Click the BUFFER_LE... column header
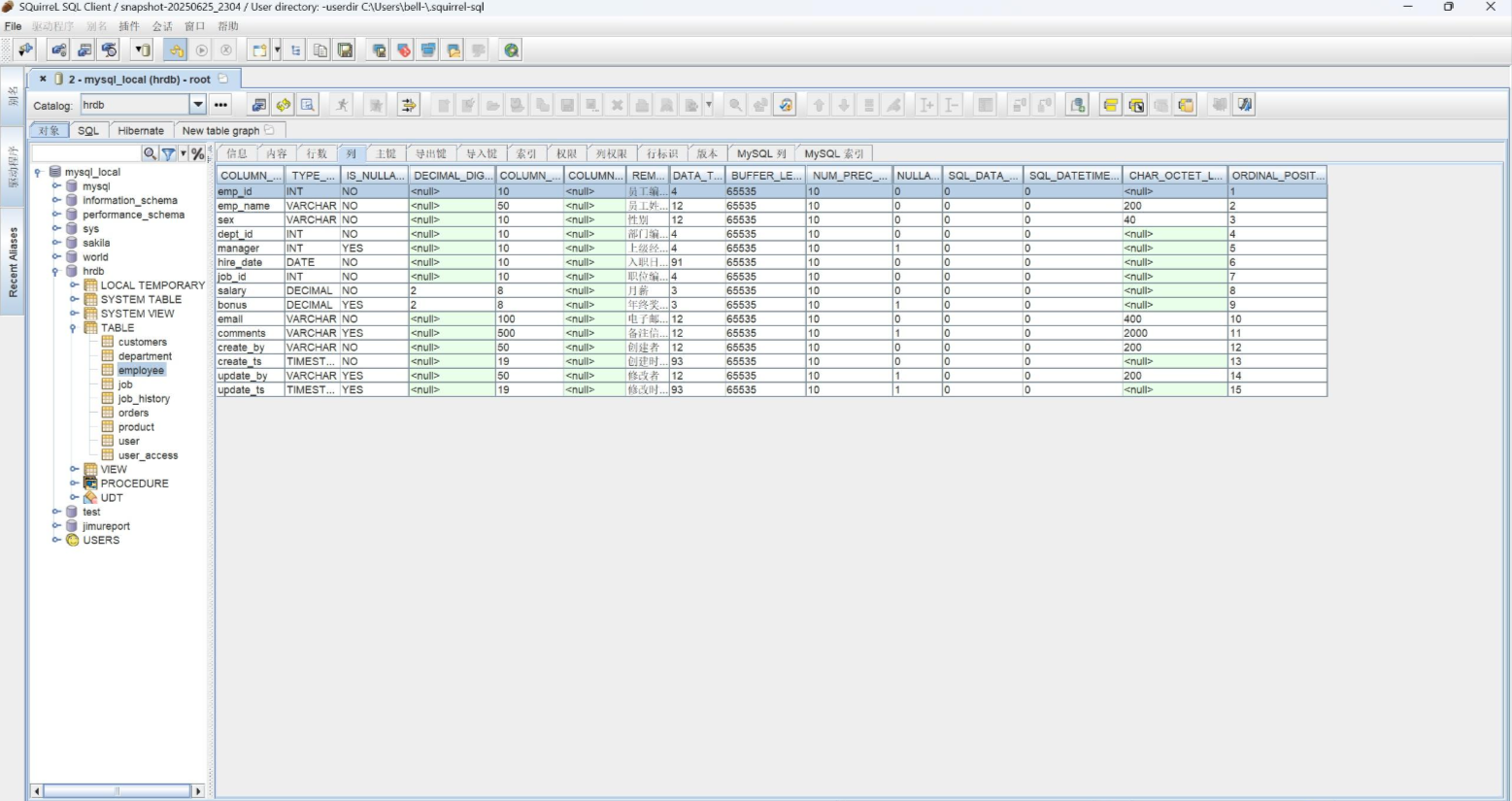Viewport: 1512px width, 801px height. click(x=766, y=176)
